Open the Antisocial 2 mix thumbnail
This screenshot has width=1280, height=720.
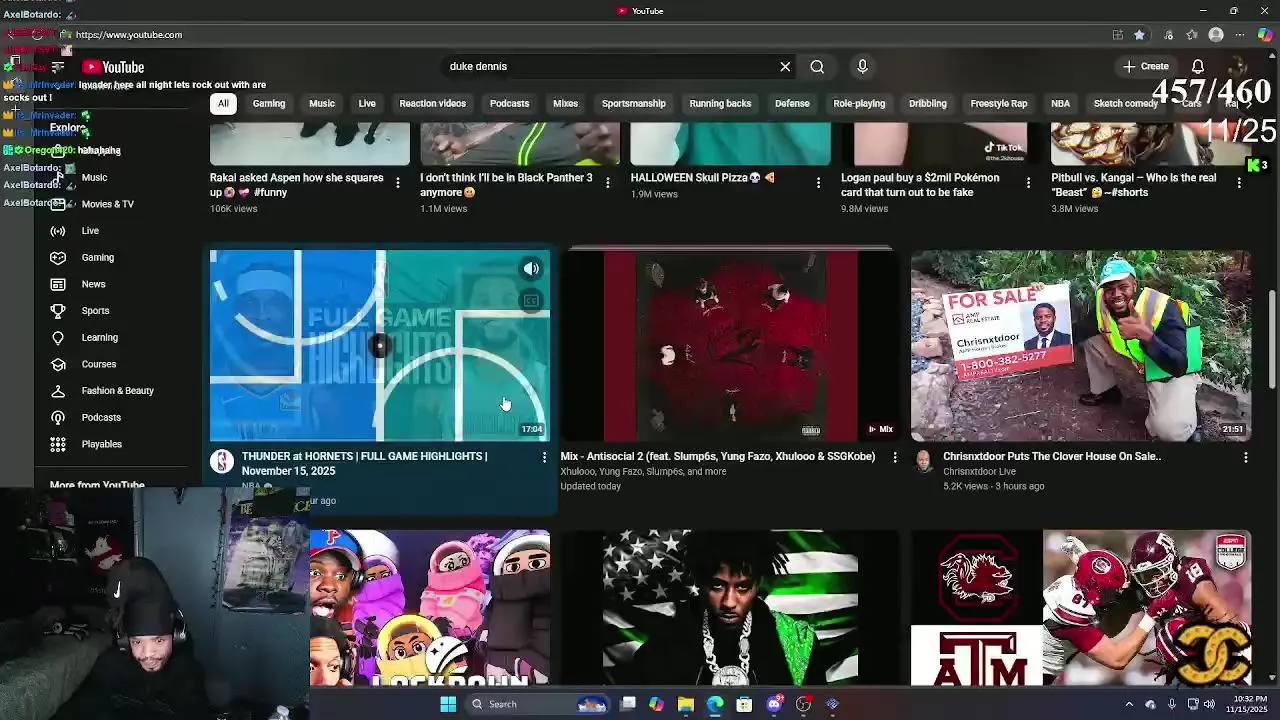click(730, 345)
